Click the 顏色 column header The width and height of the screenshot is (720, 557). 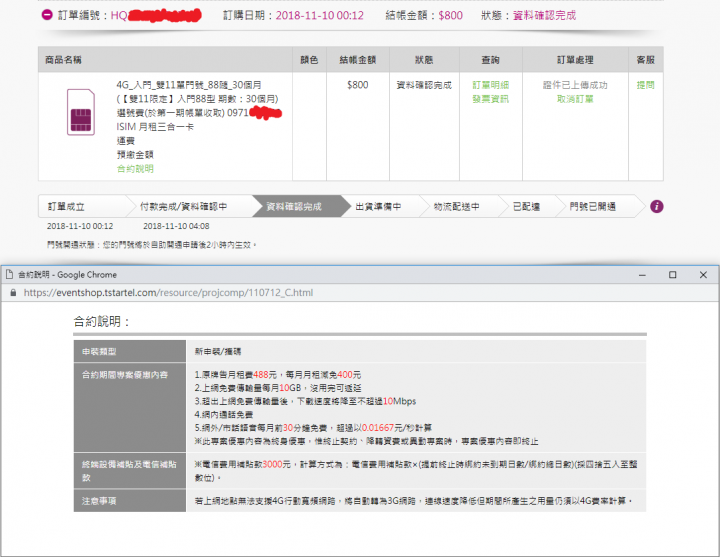click(309, 60)
